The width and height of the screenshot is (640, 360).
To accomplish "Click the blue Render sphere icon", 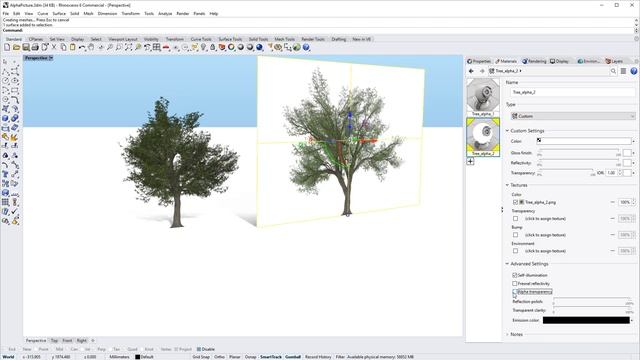I will tap(259, 47).
